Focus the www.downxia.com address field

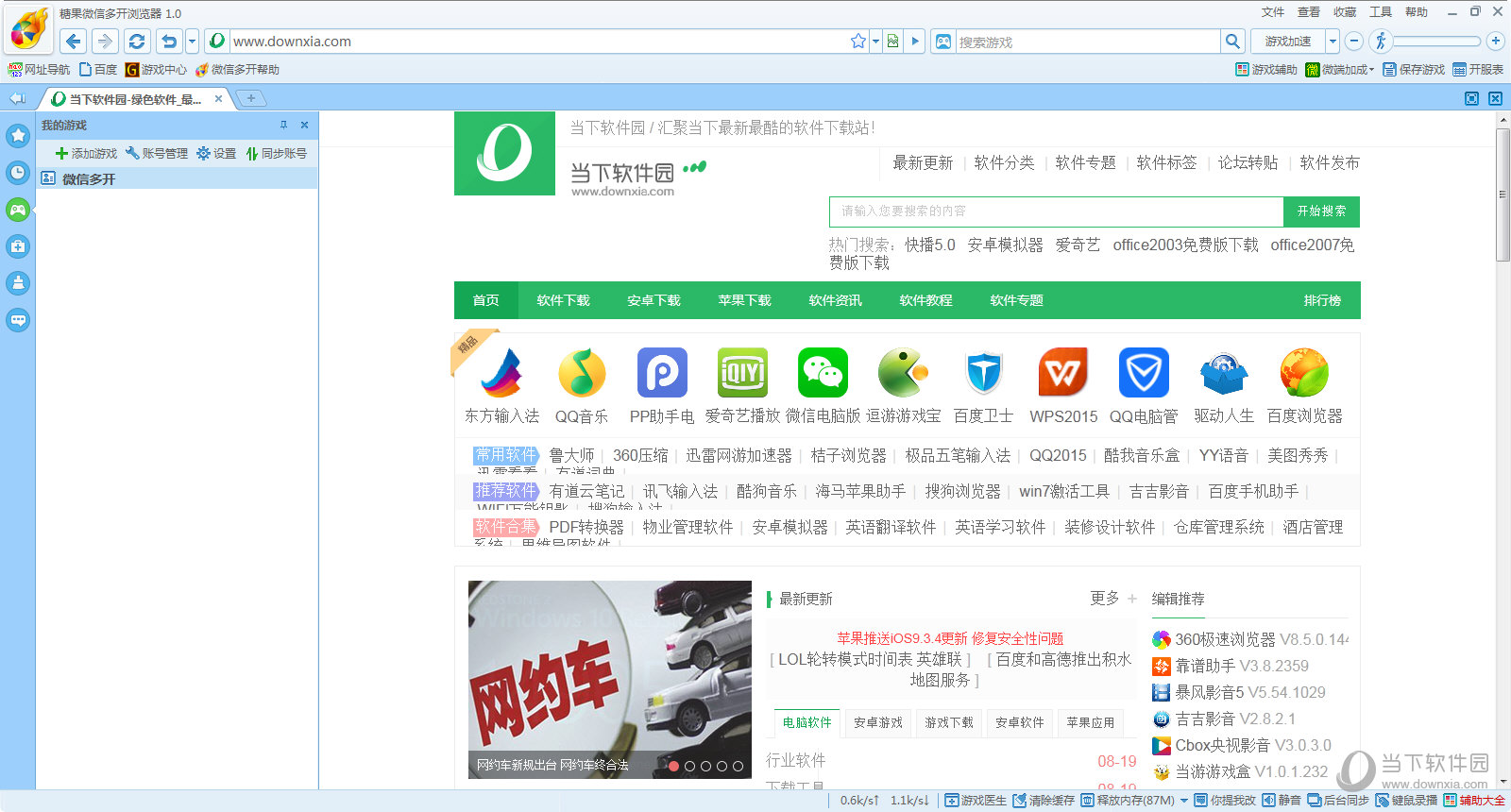[x=538, y=41]
